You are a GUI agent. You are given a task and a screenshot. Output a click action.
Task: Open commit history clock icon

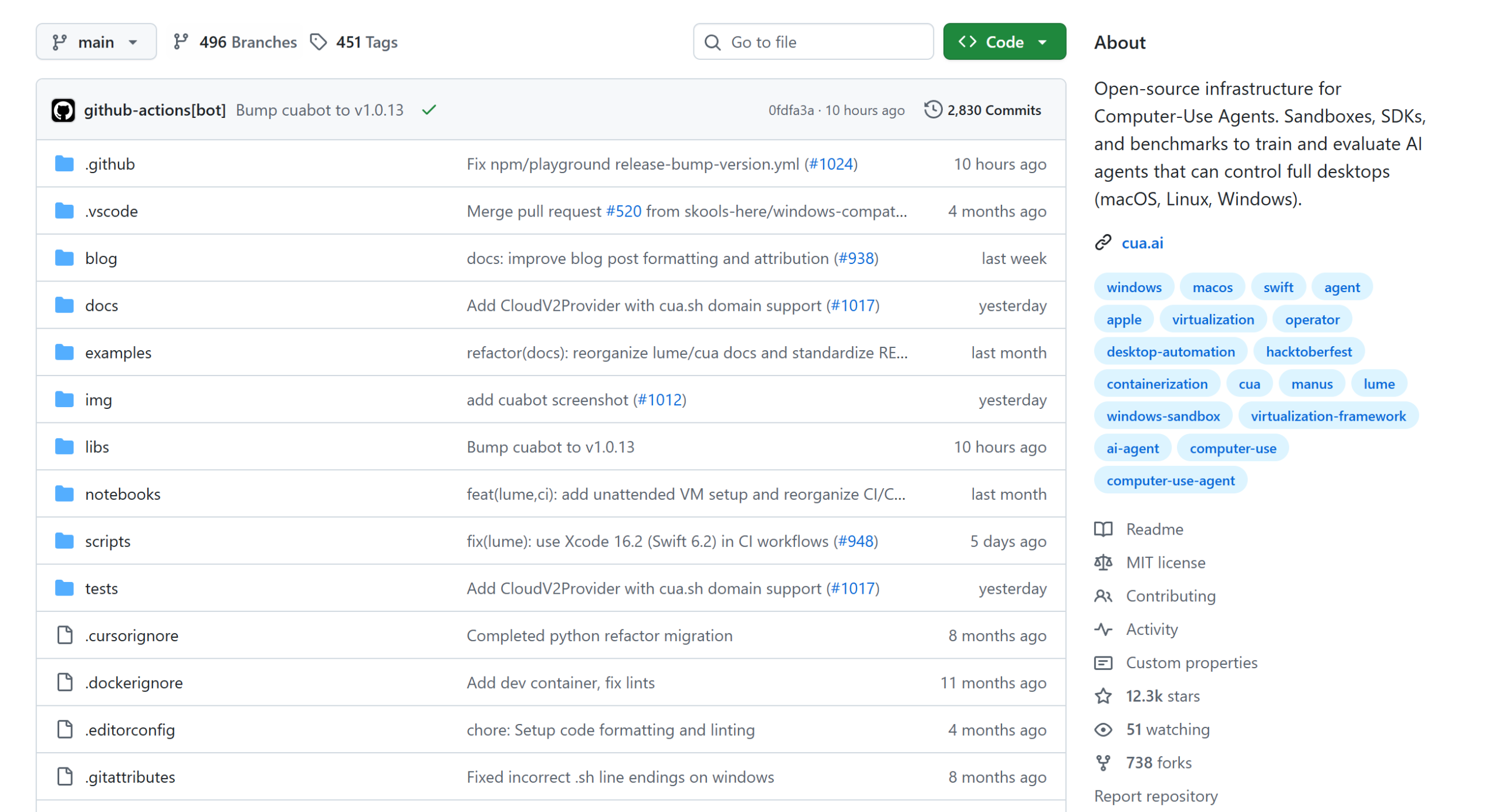coord(932,110)
